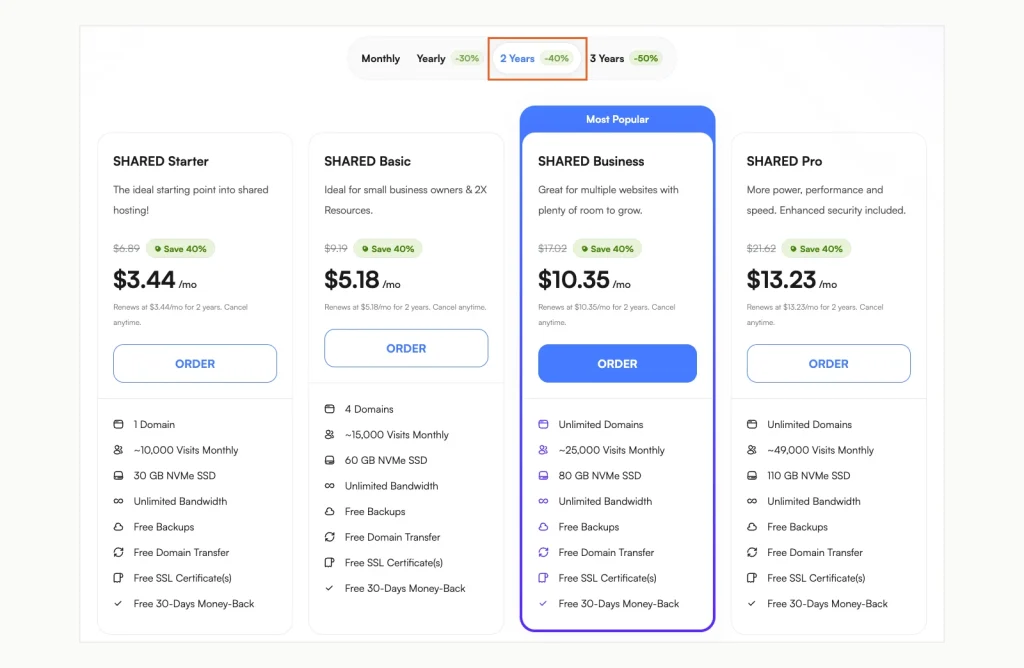This screenshot has height=668, width=1024.
Task: Click the infinity icon in the Basic plan
Action: tap(329, 486)
